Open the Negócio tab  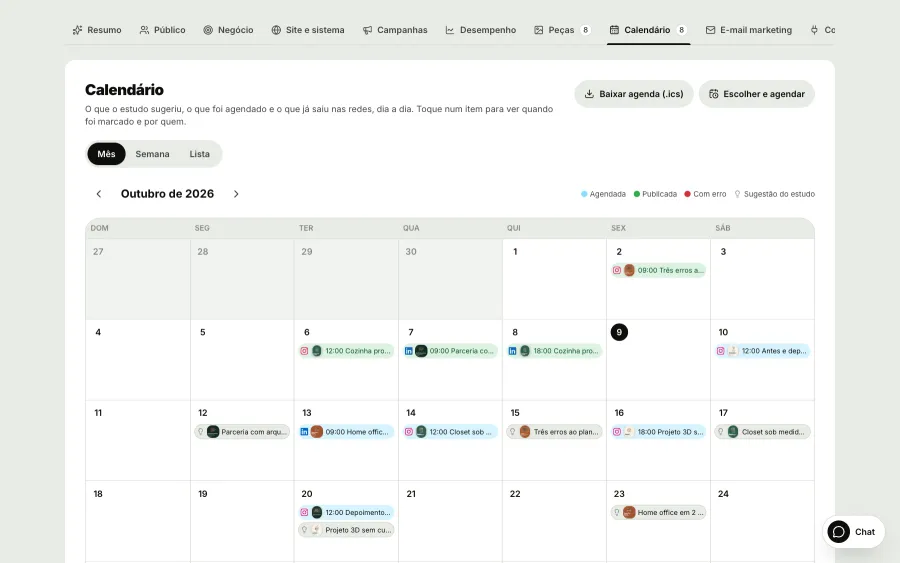click(228, 30)
